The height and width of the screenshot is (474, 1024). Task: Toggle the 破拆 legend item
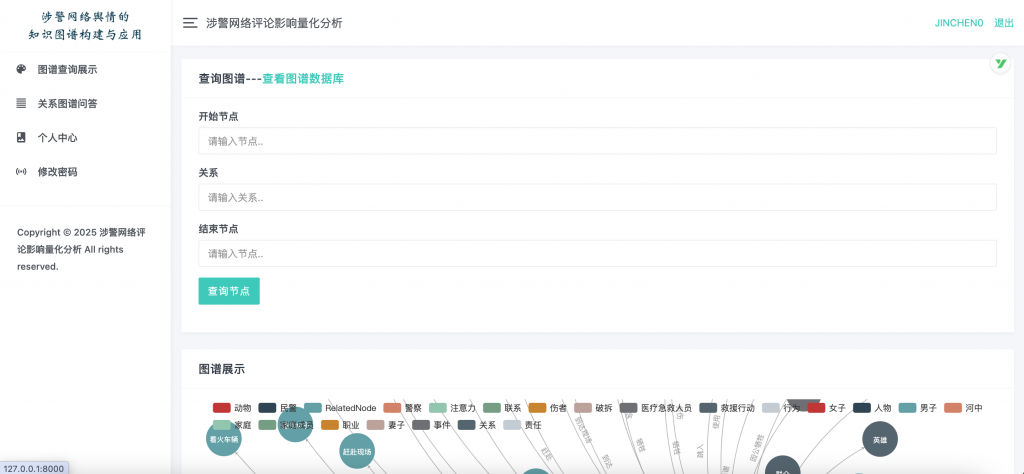click(x=594, y=408)
